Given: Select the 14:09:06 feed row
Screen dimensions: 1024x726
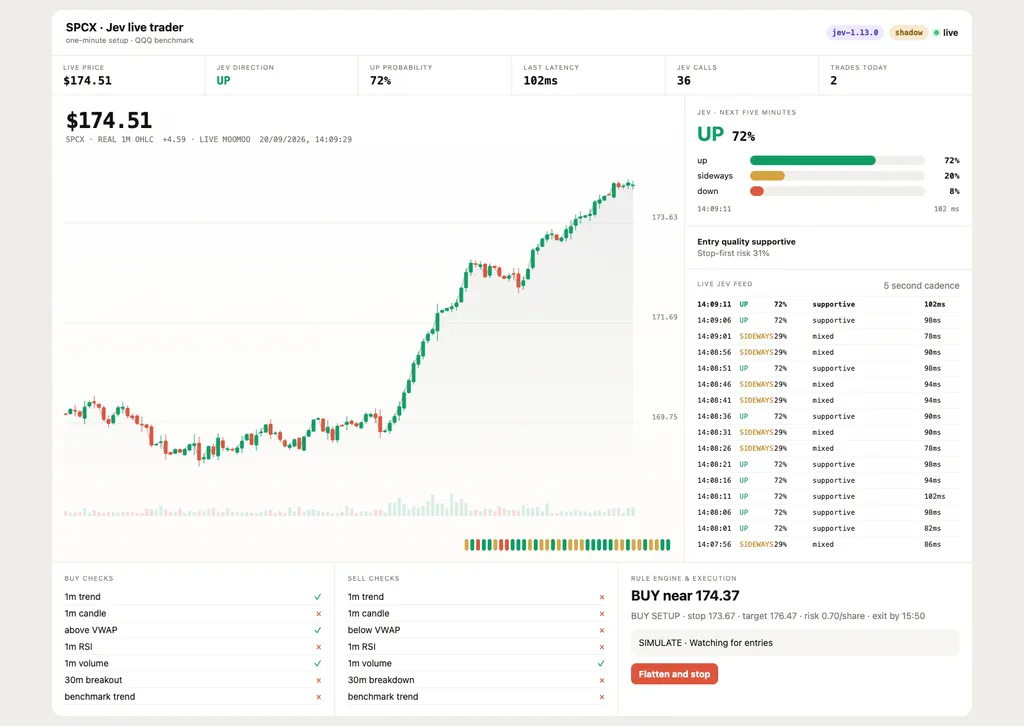Looking at the screenshot, I should 828,321.
